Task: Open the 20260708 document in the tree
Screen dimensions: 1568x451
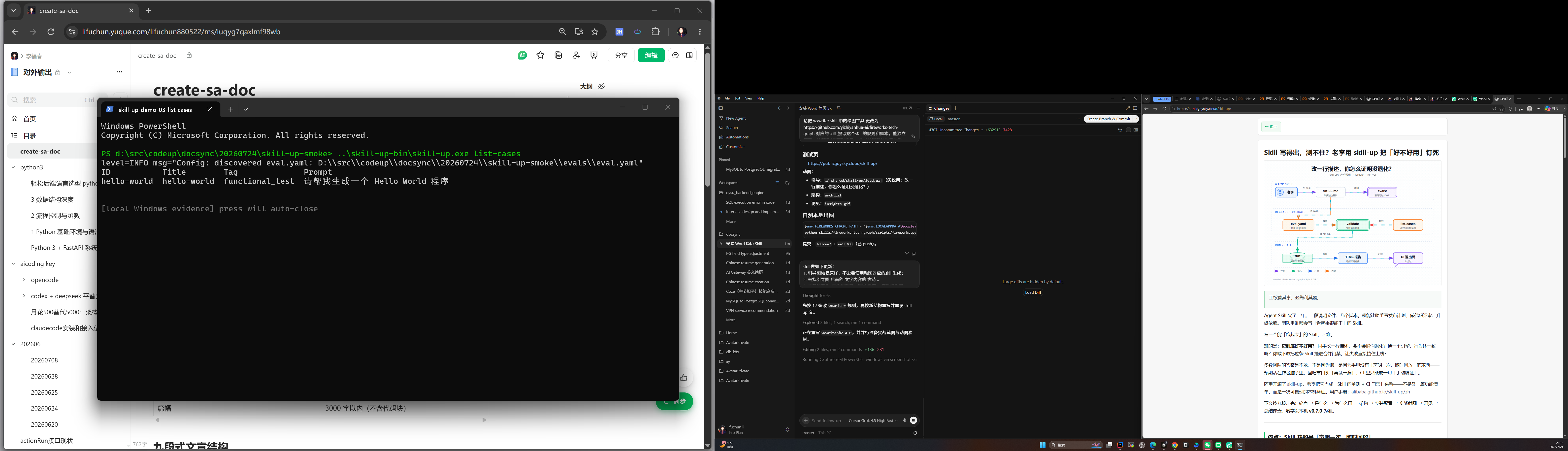Action: click(44, 360)
